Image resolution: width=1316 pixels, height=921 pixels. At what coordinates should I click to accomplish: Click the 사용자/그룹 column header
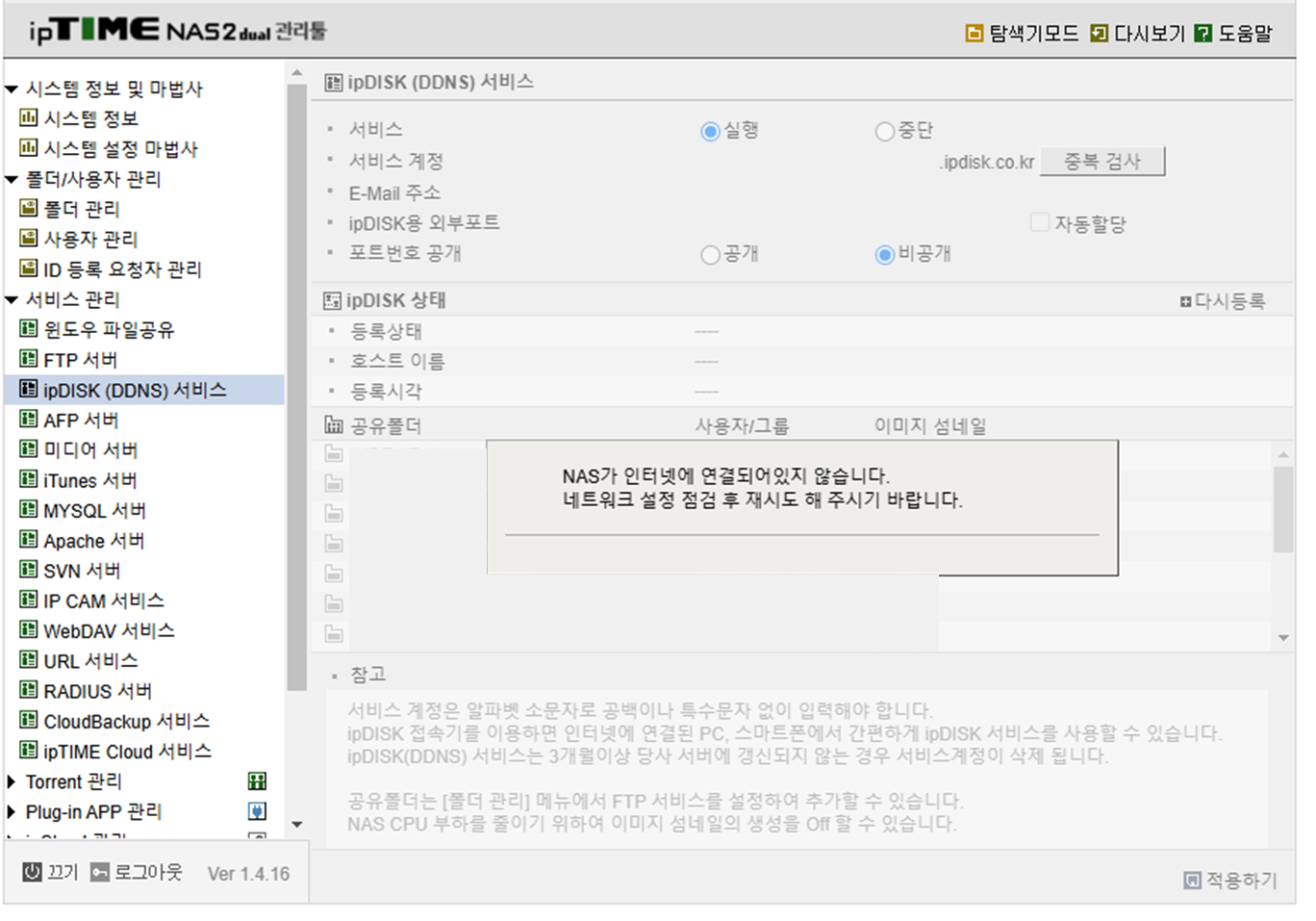click(x=742, y=425)
